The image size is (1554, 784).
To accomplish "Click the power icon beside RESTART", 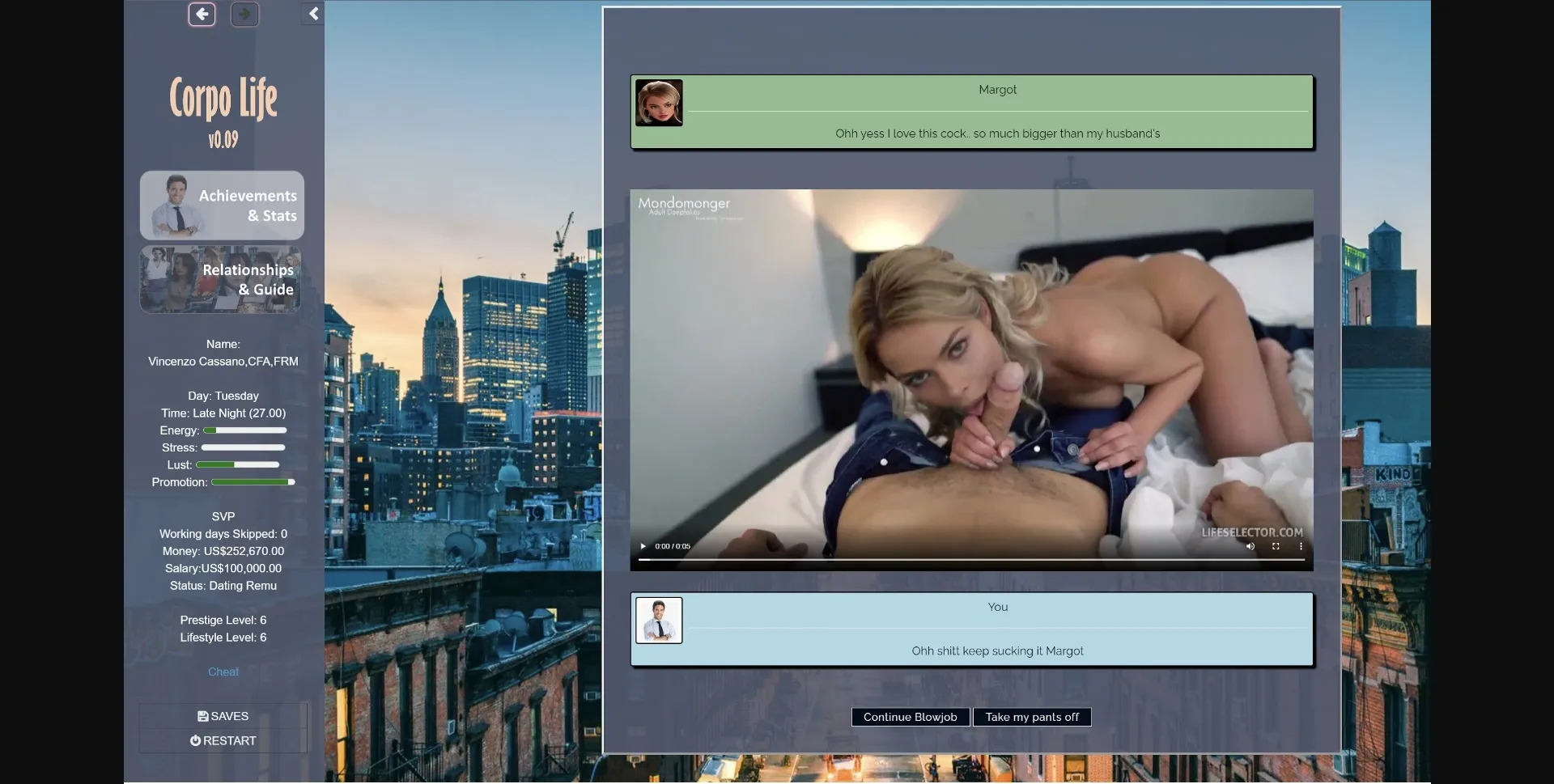I will point(195,740).
